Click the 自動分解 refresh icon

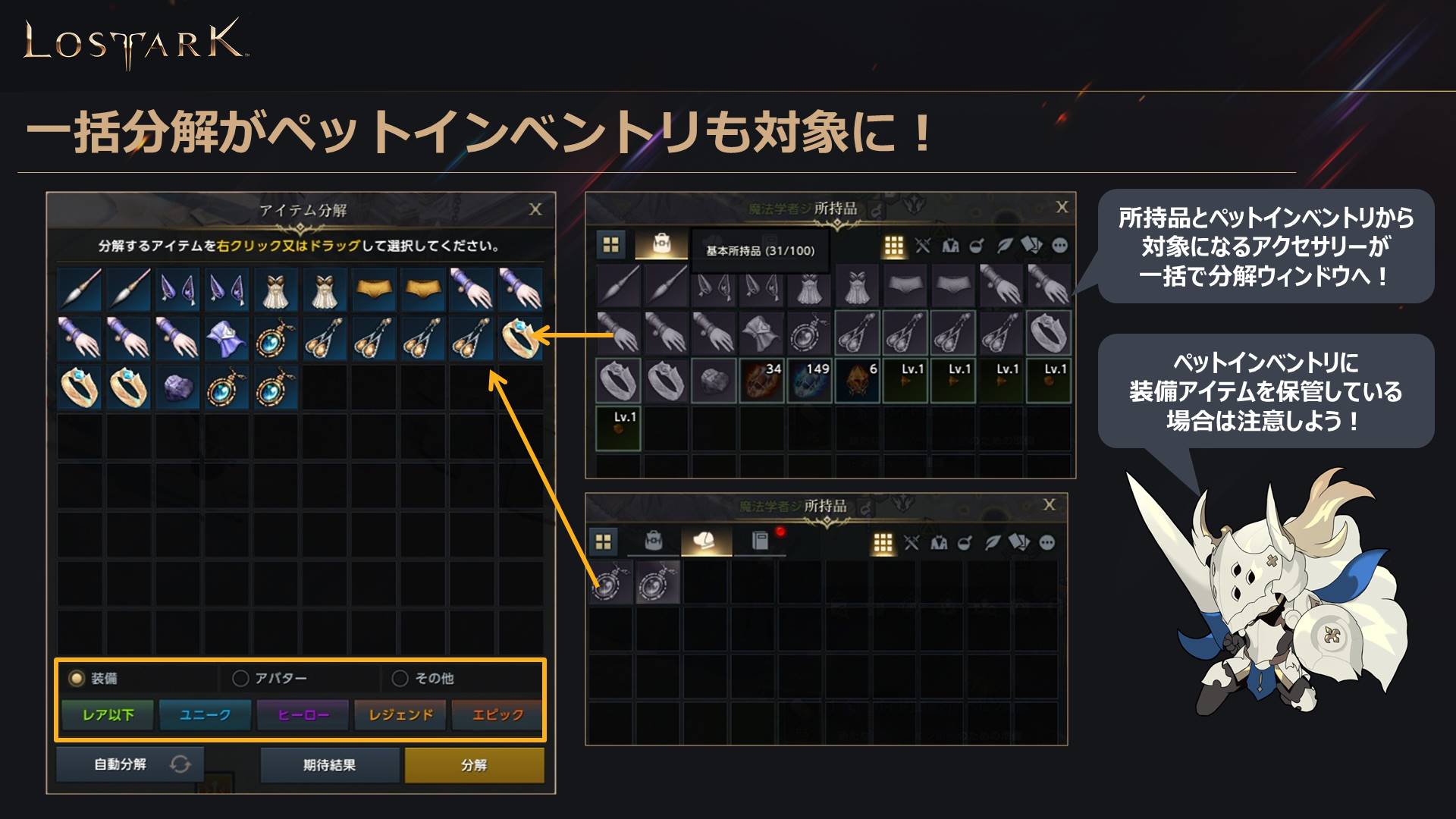[x=180, y=764]
